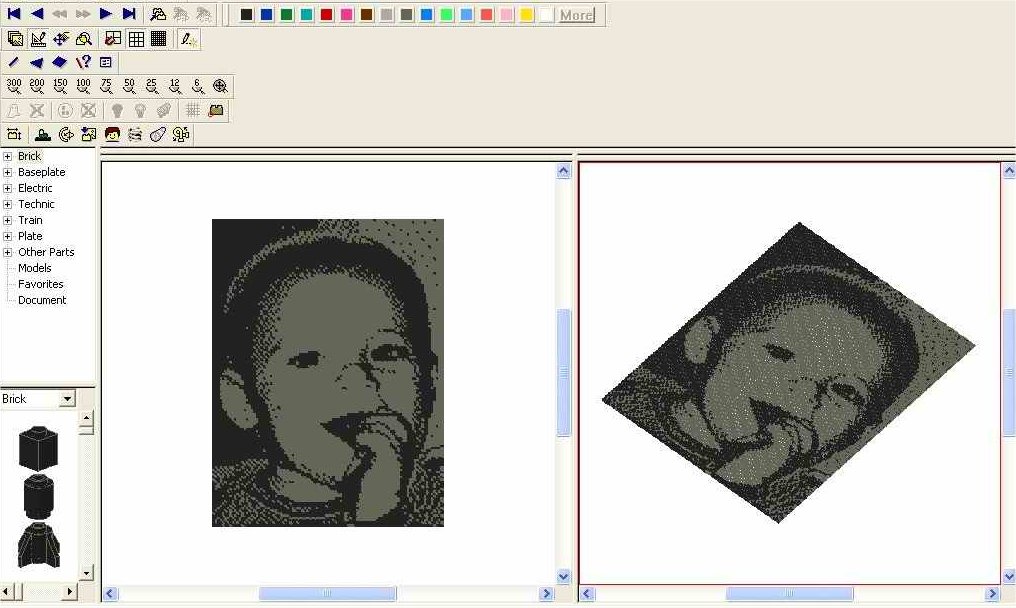Add a quad primitive
The image size is (1016, 608).
tap(59, 62)
